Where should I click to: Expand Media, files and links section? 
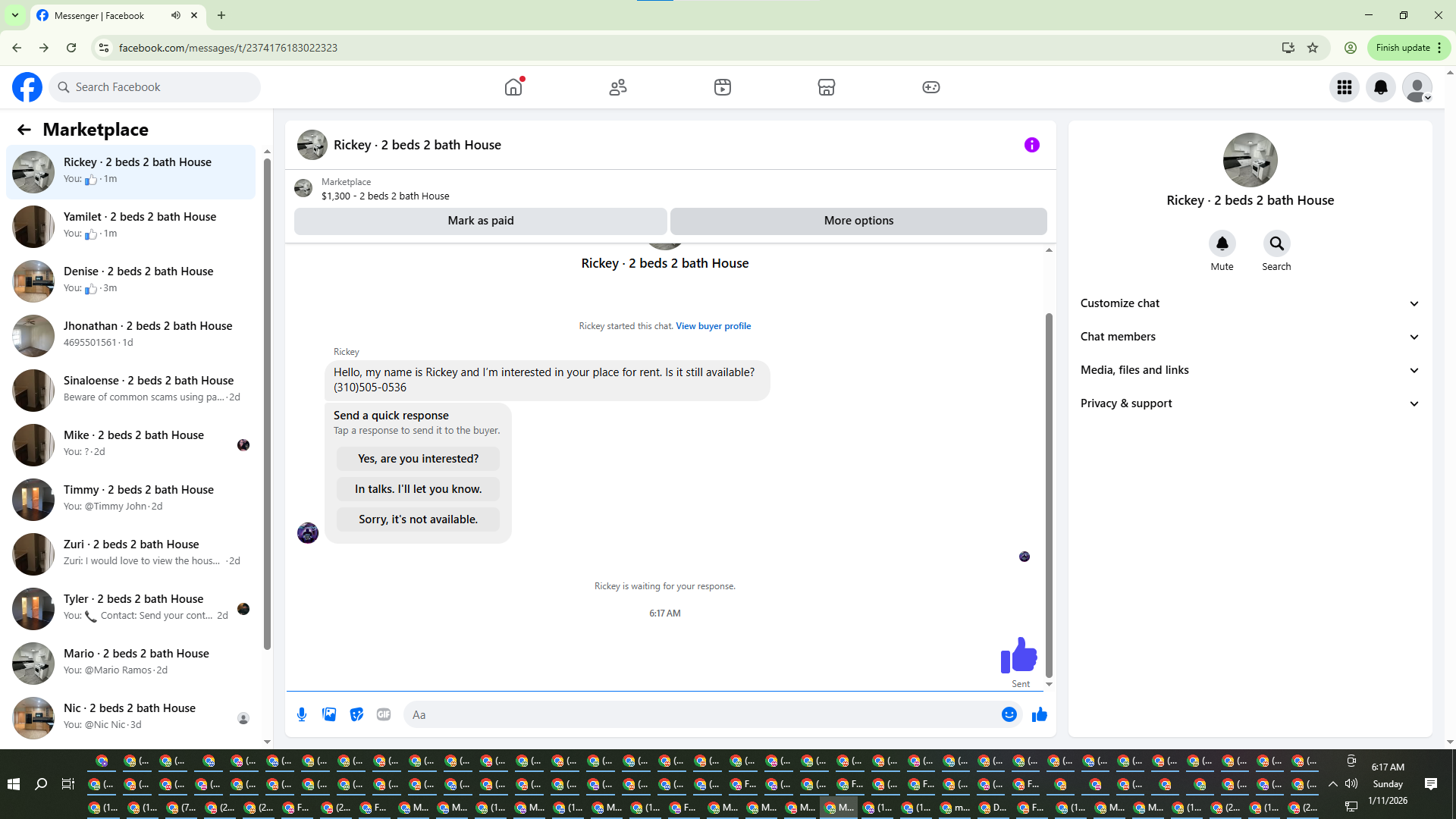click(x=1250, y=370)
